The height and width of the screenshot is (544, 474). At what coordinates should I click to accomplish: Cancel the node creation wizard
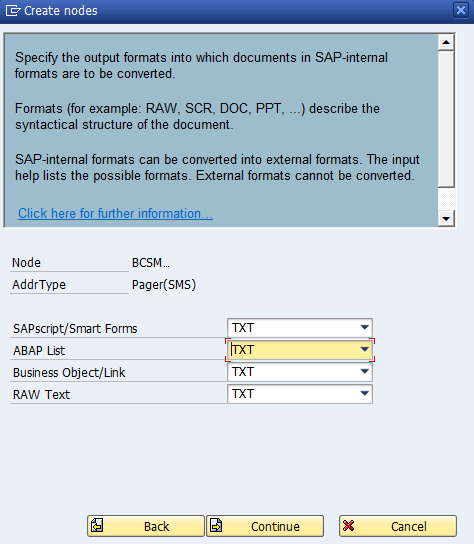398,526
